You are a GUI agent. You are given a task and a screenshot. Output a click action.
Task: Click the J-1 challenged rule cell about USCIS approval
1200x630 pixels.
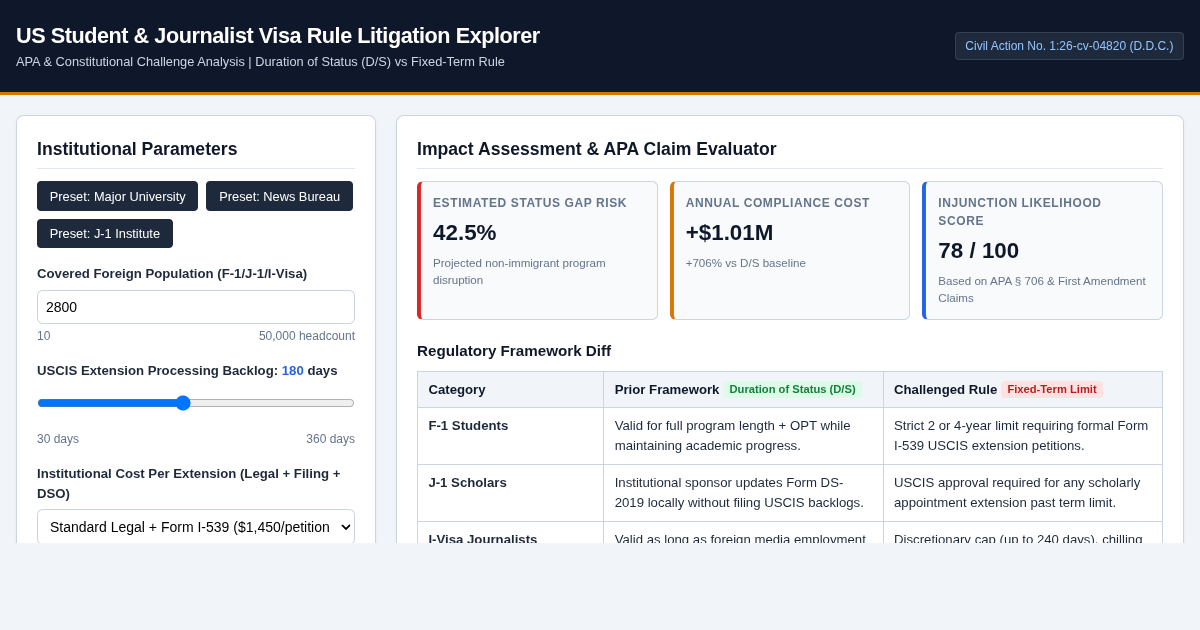(1023, 493)
